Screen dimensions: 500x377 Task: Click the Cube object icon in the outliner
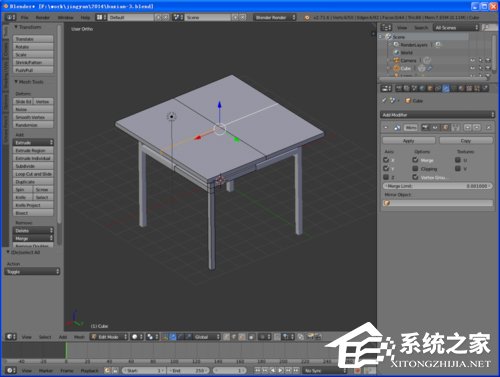[396, 68]
